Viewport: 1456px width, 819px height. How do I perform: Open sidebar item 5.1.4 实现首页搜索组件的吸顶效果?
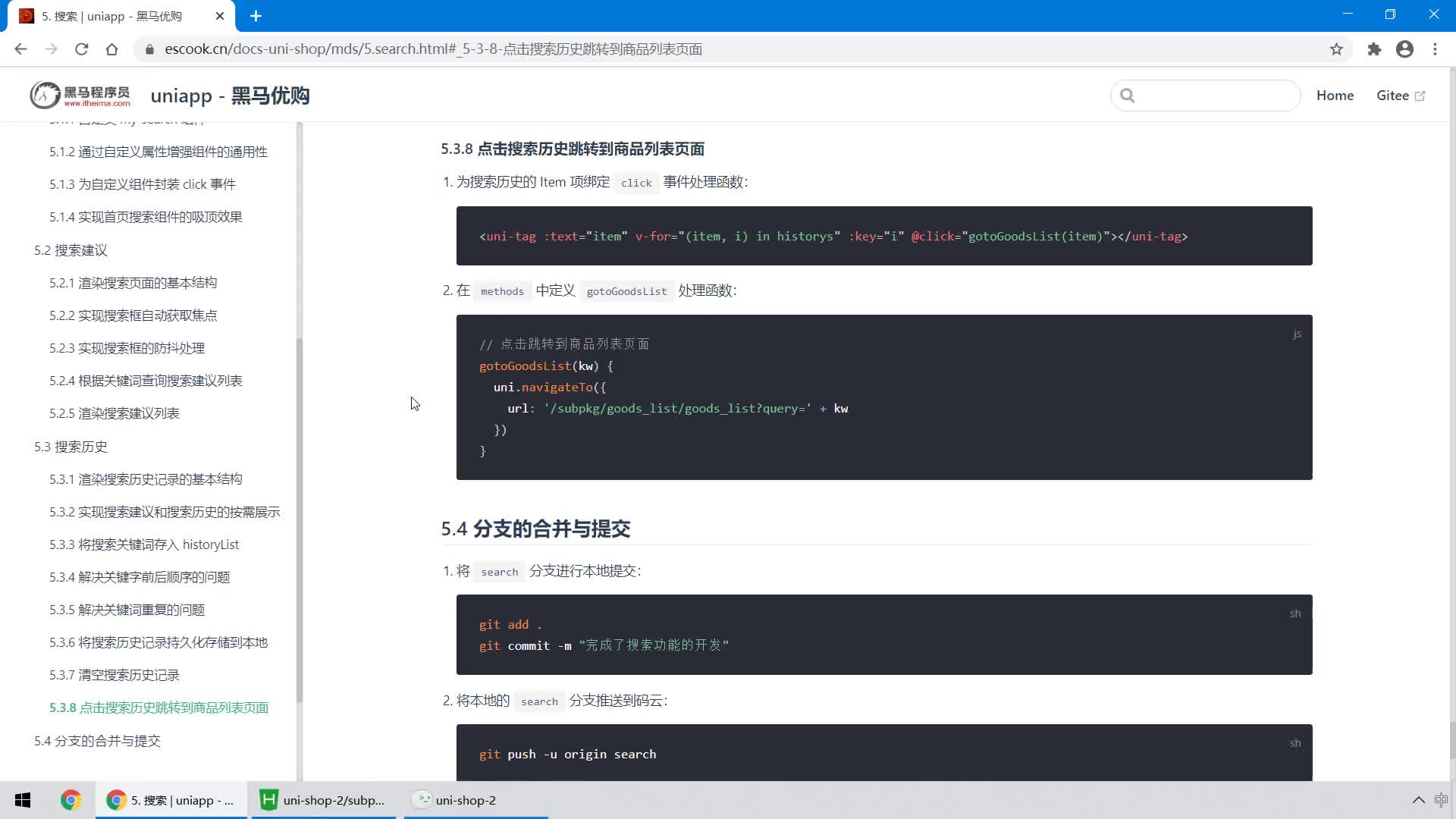146,217
